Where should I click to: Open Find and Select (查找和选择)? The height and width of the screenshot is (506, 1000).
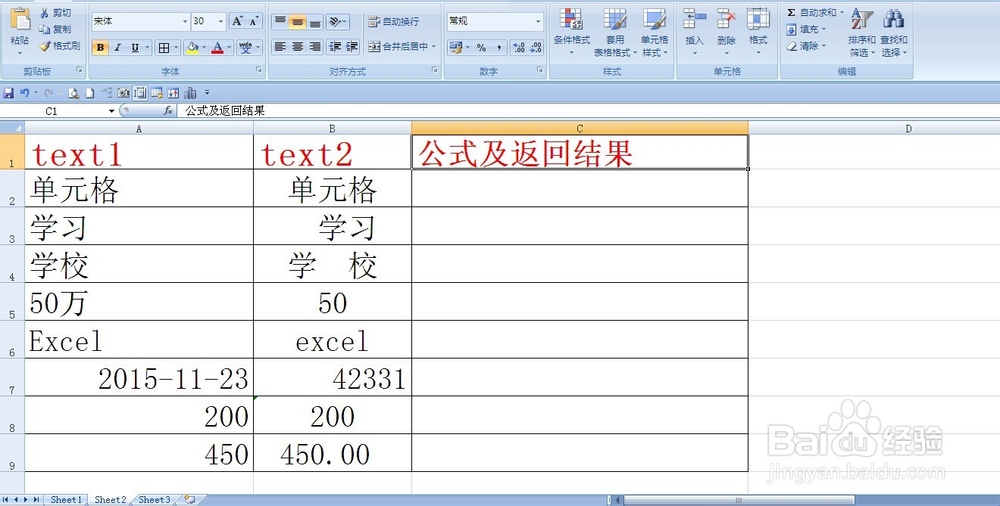click(x=893, y=32)
